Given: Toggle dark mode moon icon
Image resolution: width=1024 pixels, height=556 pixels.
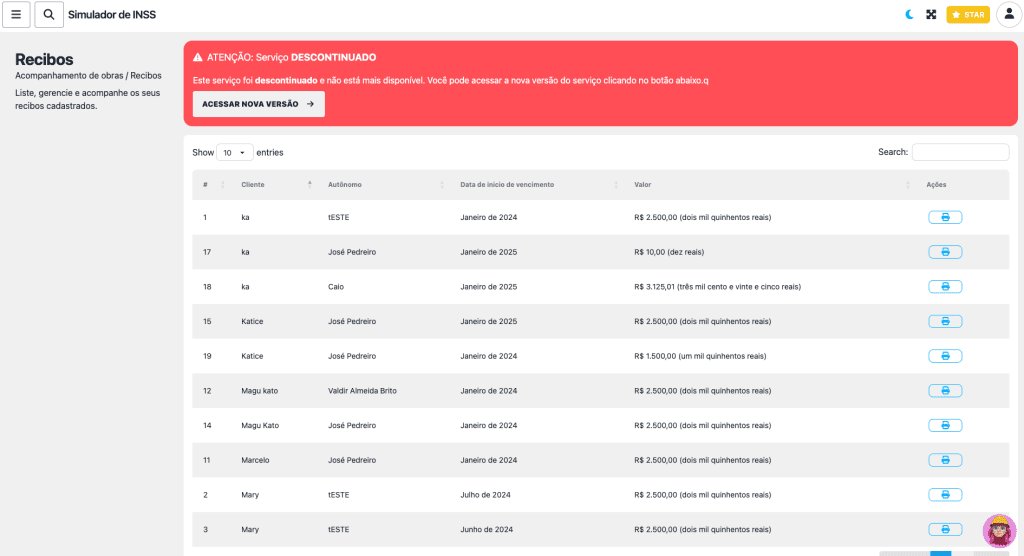Looking at the screenshot, I should (909, 15).
